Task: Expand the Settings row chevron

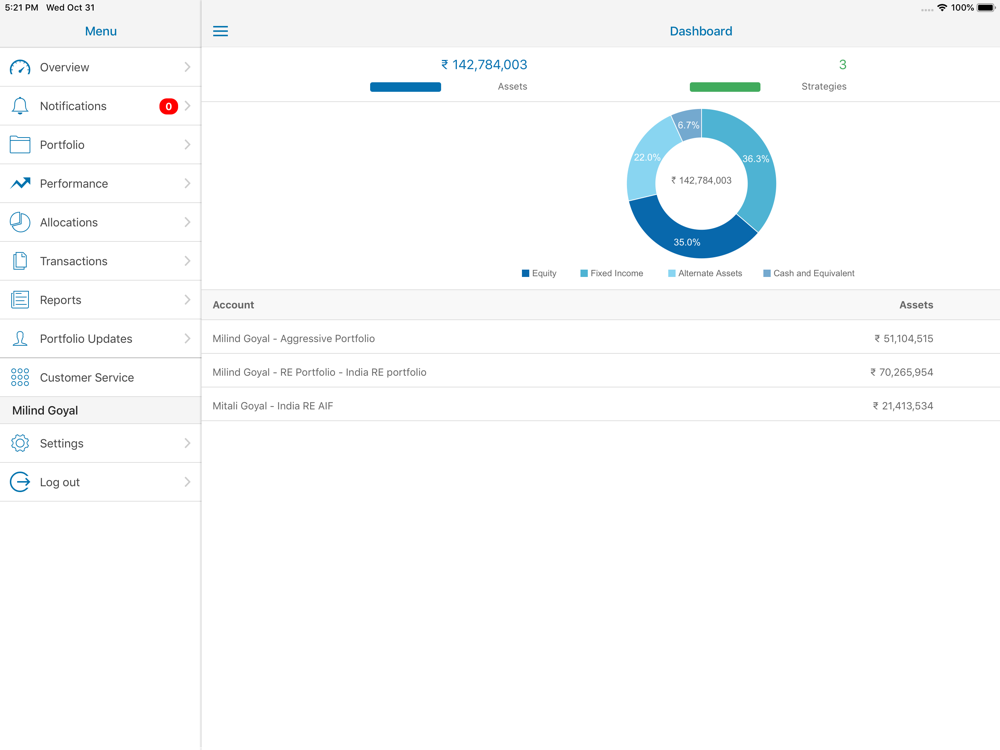Action: (x=188, y=443)
